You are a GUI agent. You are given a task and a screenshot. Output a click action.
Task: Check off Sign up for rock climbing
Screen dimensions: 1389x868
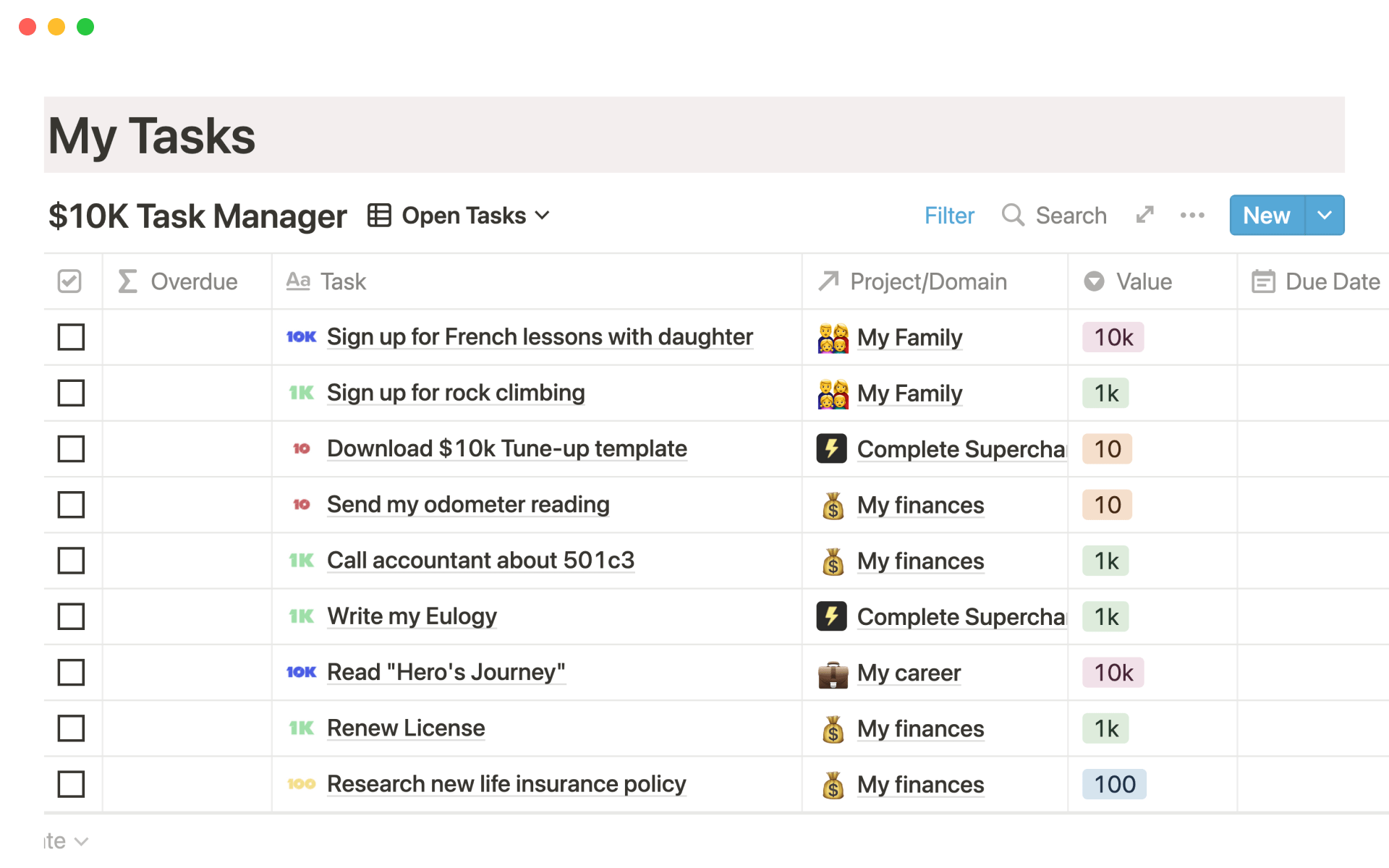(x=71, y=393)
